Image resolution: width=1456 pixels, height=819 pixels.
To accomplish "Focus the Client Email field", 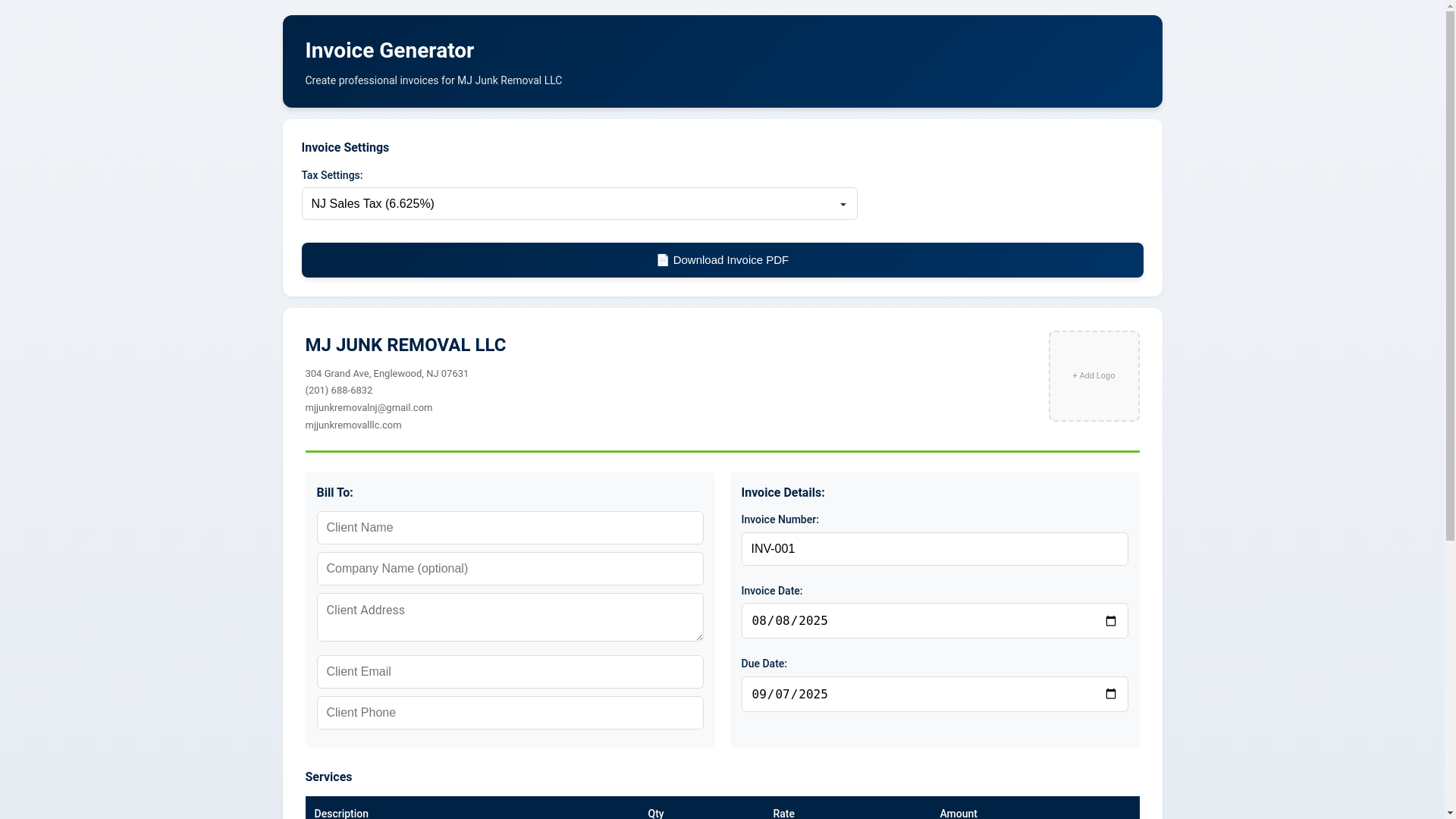I will 510,672.
